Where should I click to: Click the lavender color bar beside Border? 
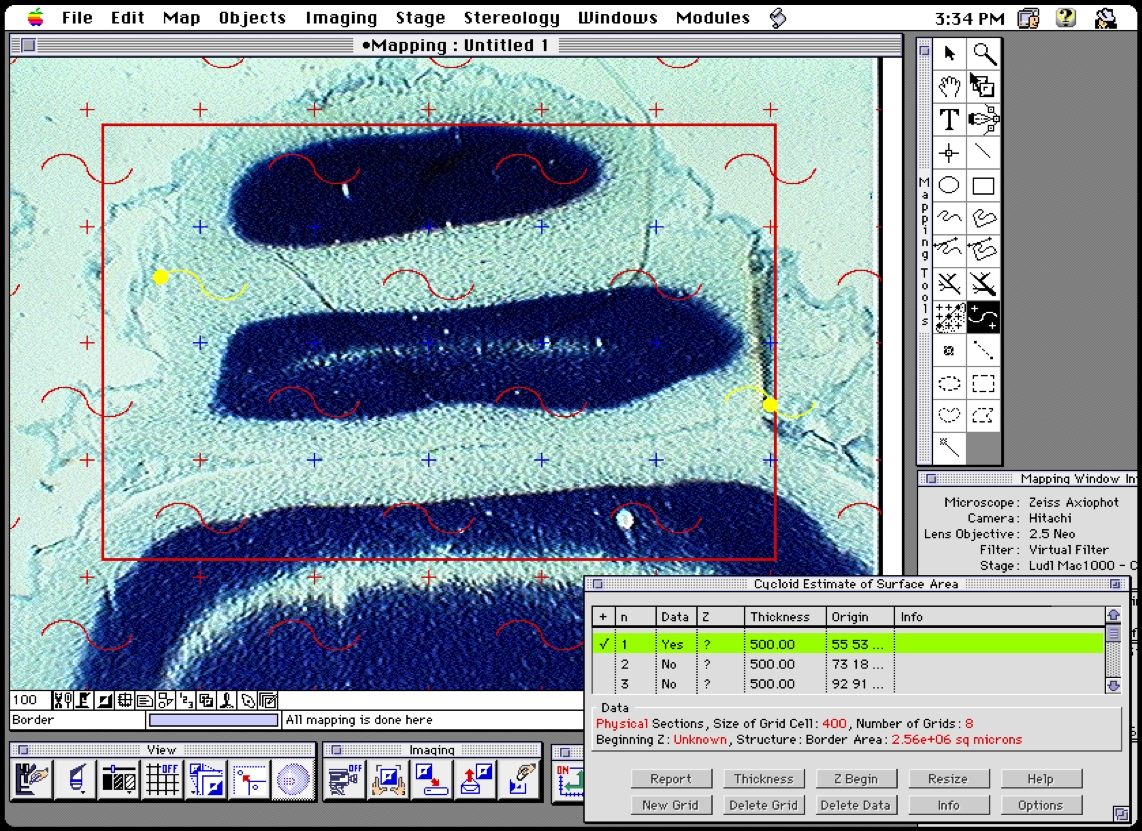[x=213, y=720]
